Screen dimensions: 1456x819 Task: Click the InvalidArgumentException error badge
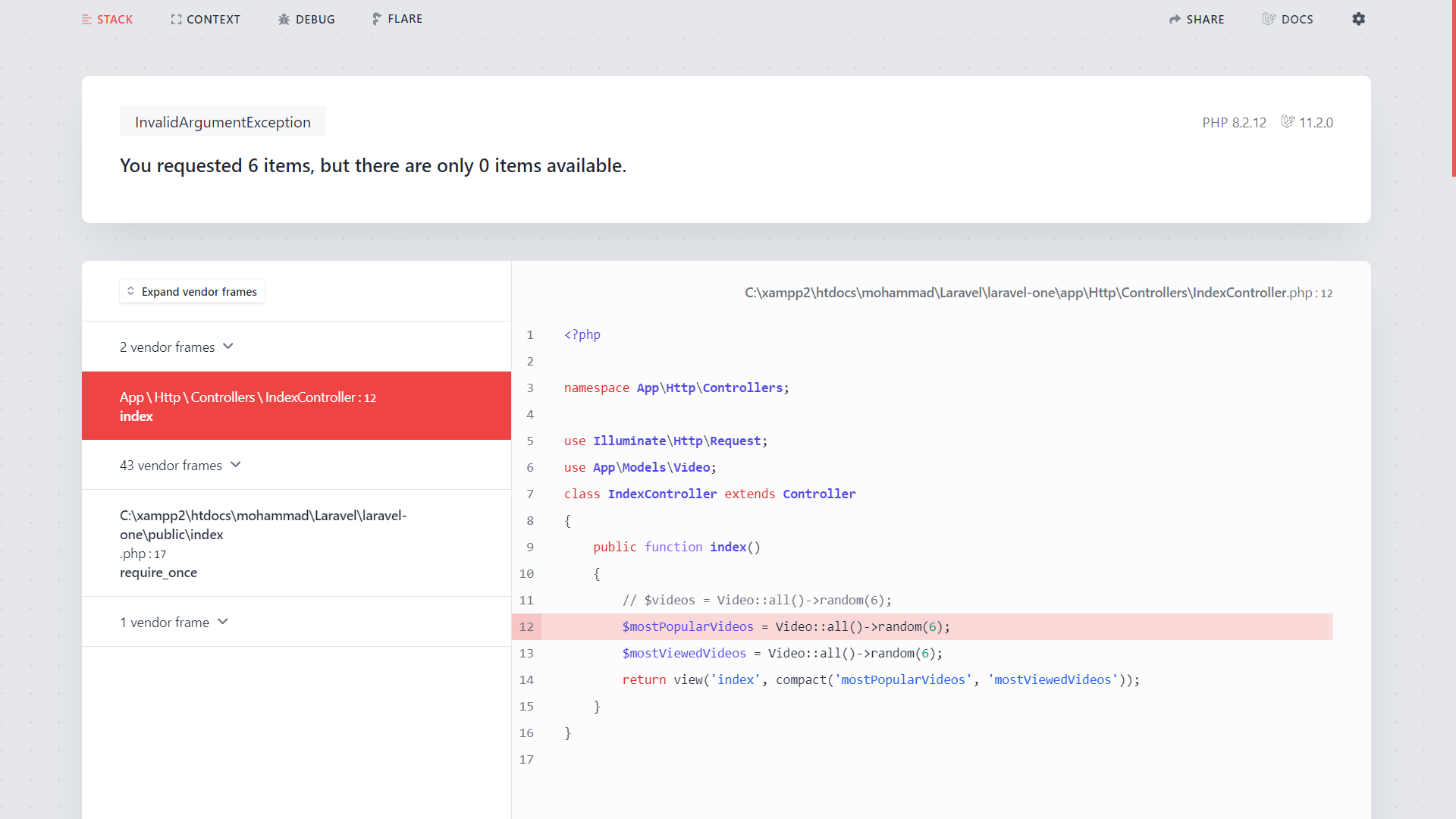(x=222, y=122)
